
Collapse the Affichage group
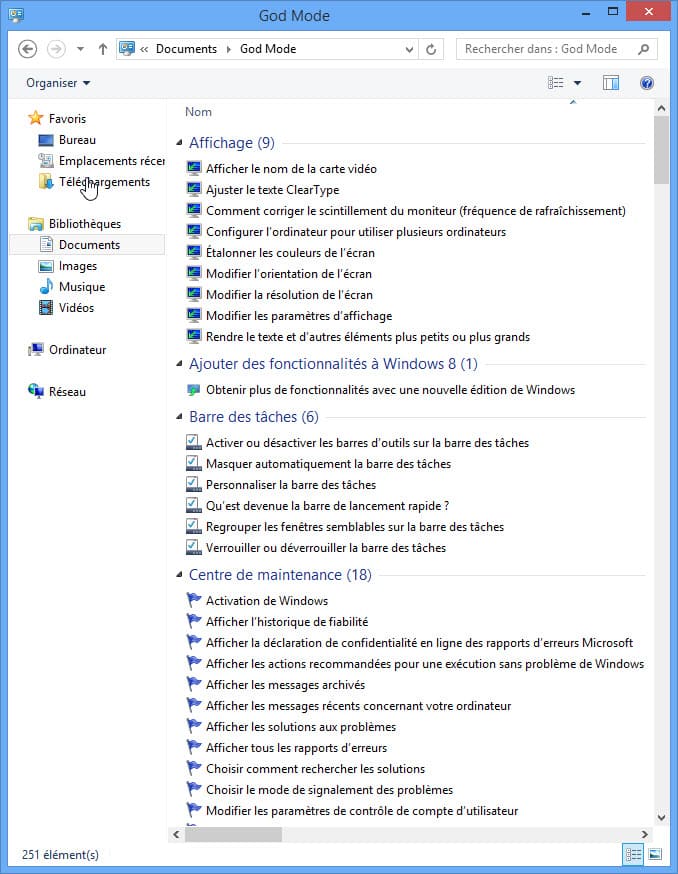click(179, 143)
